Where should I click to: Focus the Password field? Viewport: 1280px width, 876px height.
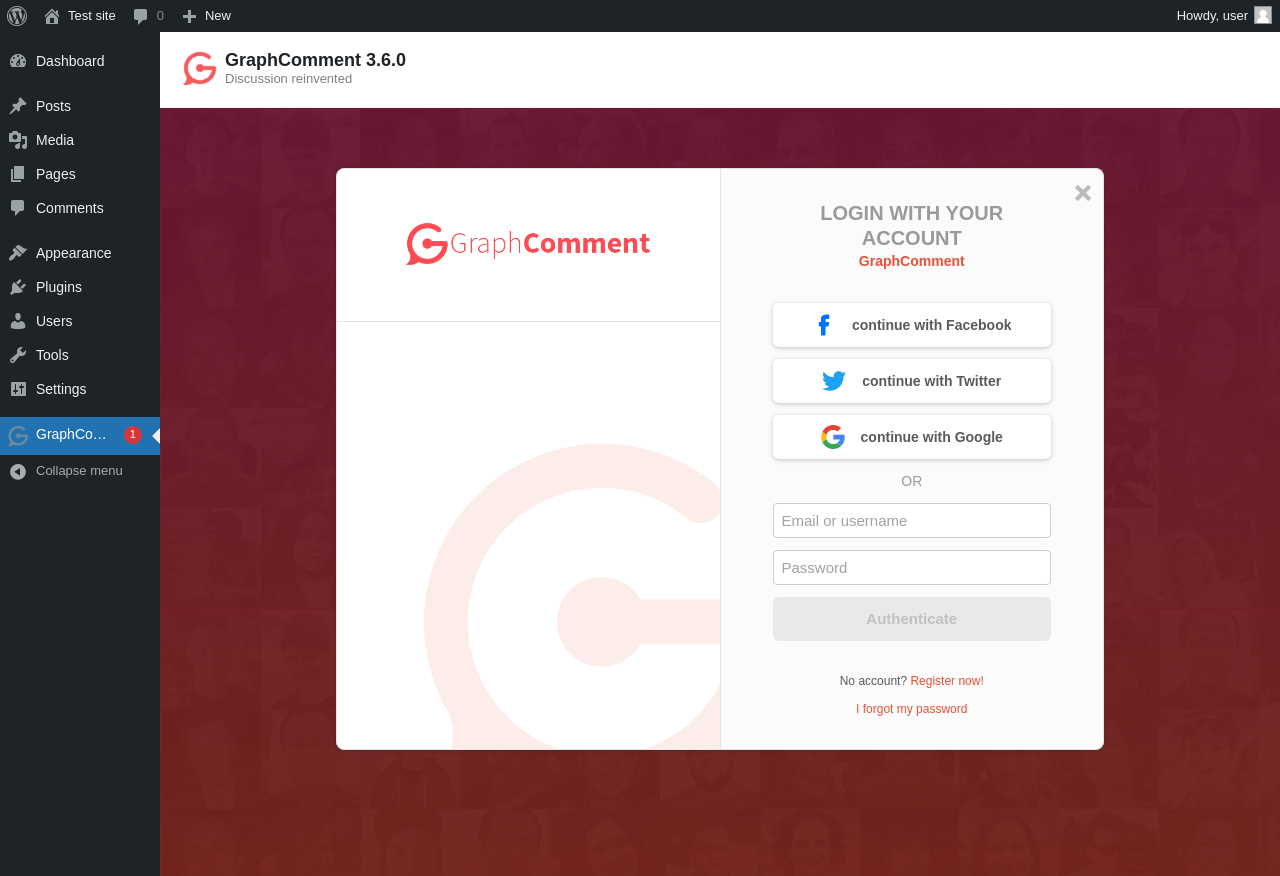click(x=912, y=567)
